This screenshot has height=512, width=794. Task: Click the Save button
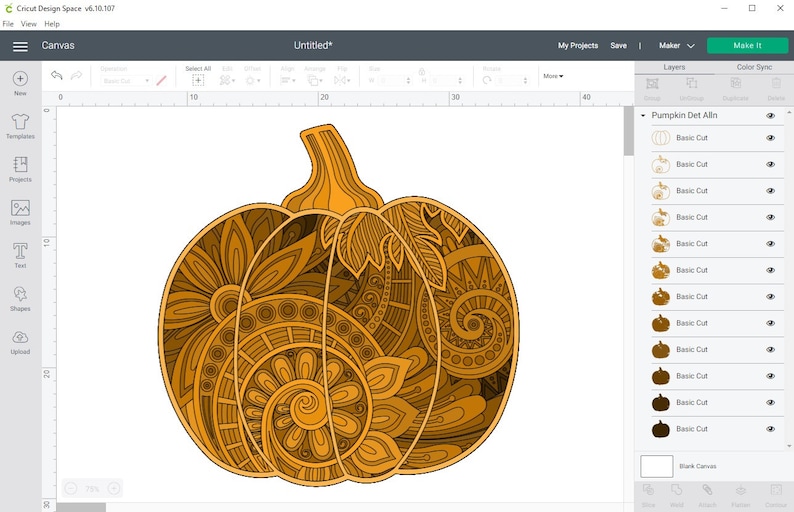(x=618, y=46)
